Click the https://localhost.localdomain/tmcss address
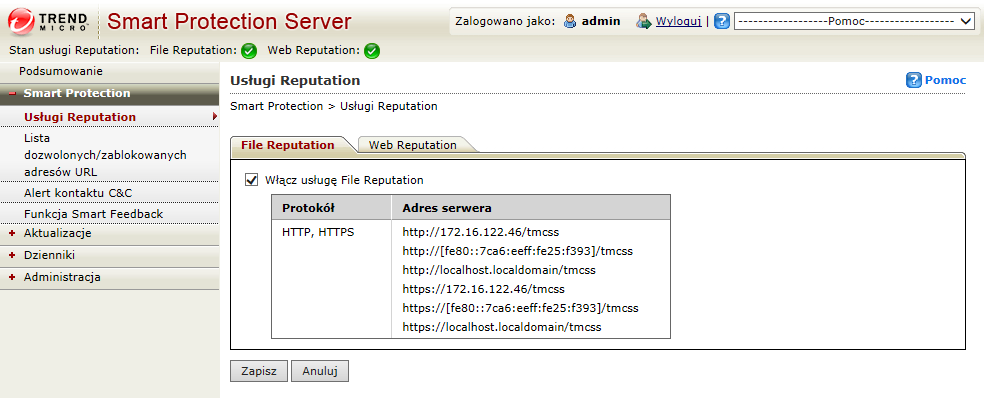 pyautogui.click(x=502, y=327)
